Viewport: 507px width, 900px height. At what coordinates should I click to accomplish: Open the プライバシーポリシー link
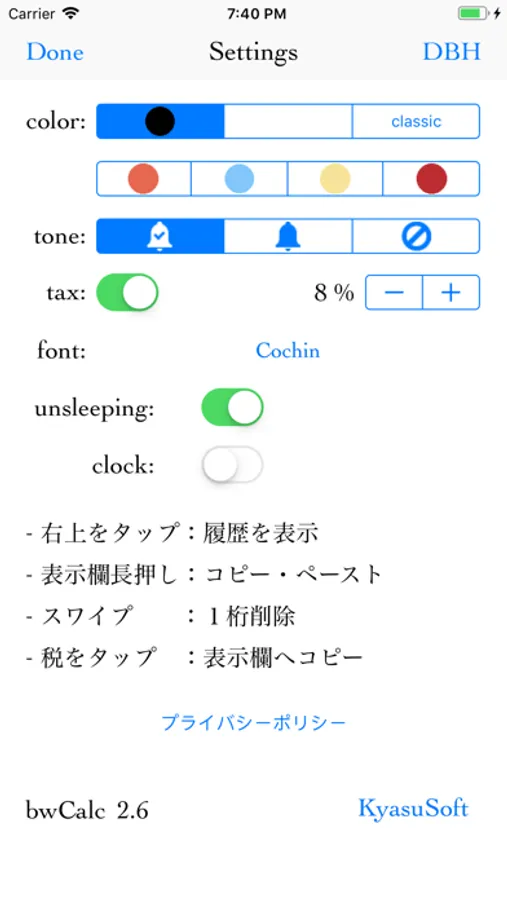pyautogui.click(x=253, y=722)
